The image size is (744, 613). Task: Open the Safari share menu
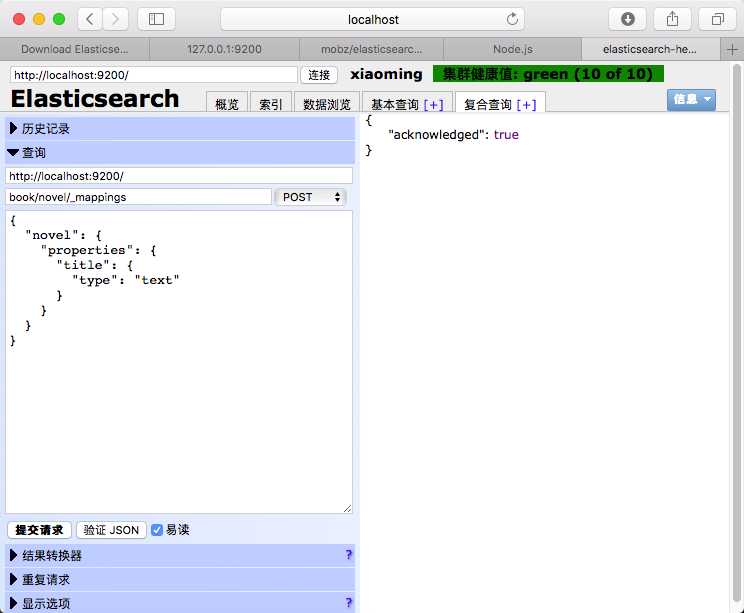(x=672, y=19)
